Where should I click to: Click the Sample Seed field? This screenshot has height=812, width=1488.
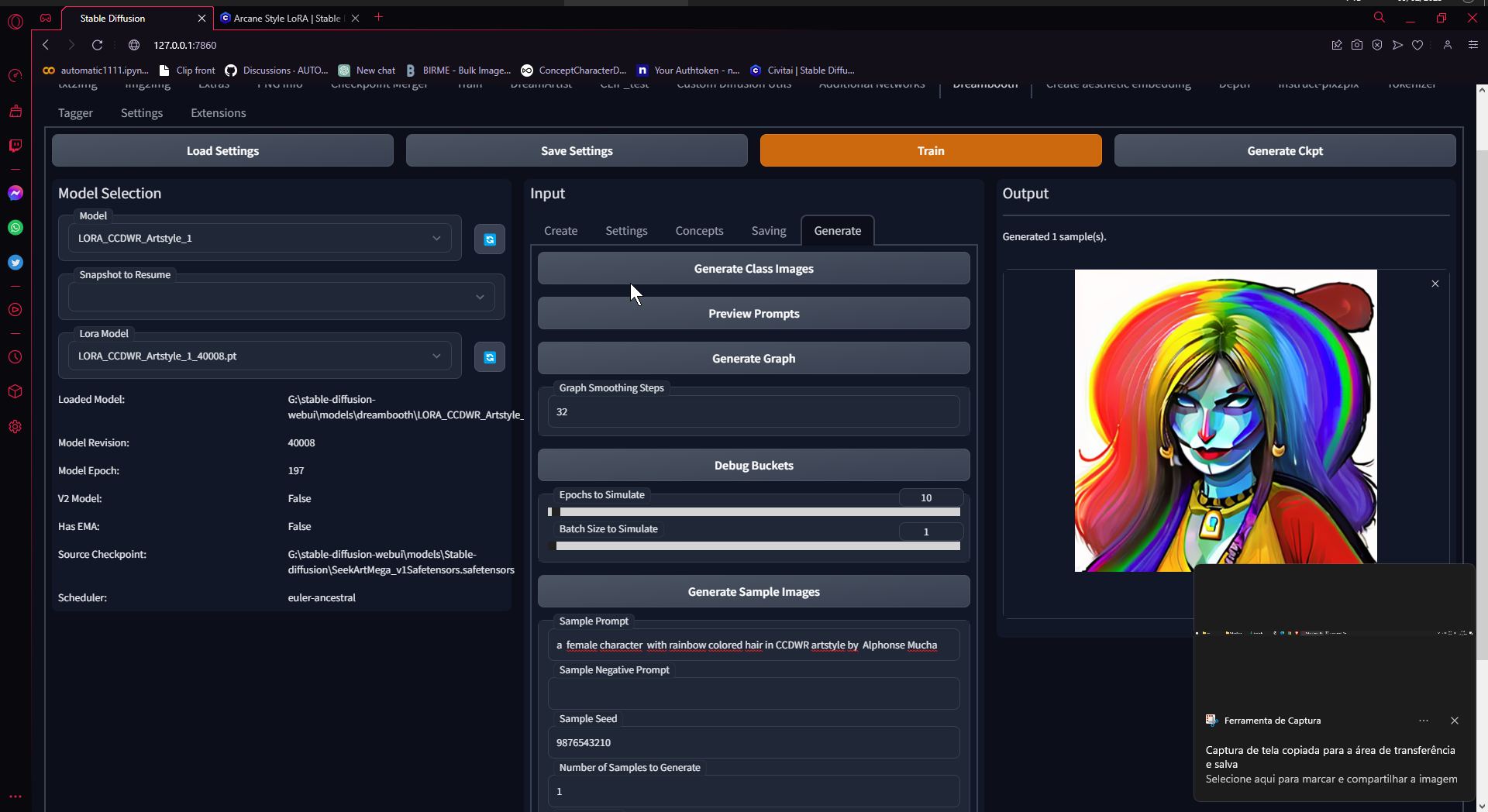[x=753, y=742]
